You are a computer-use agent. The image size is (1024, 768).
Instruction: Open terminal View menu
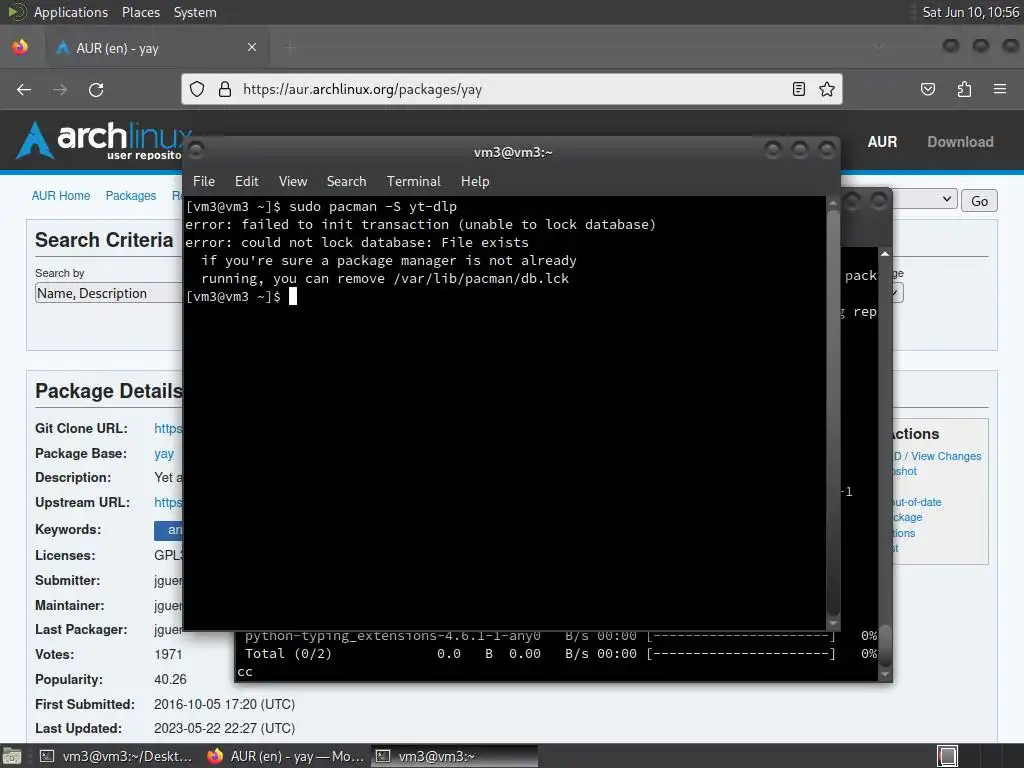coord(293,182)
